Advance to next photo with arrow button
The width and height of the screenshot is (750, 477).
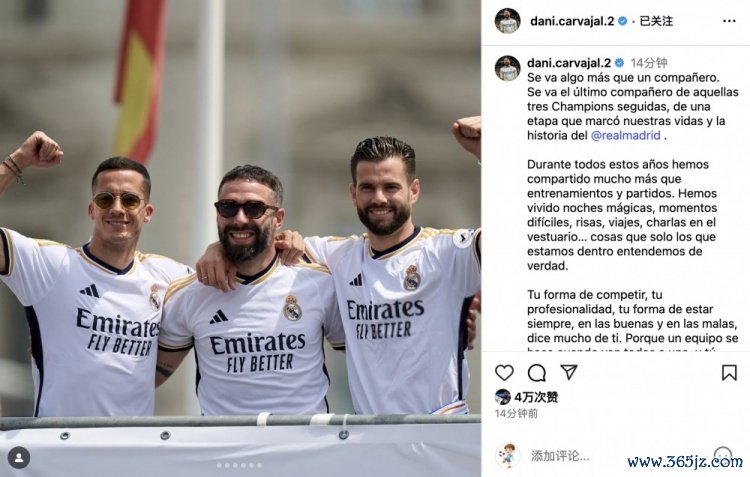click(x=463, y=238)
